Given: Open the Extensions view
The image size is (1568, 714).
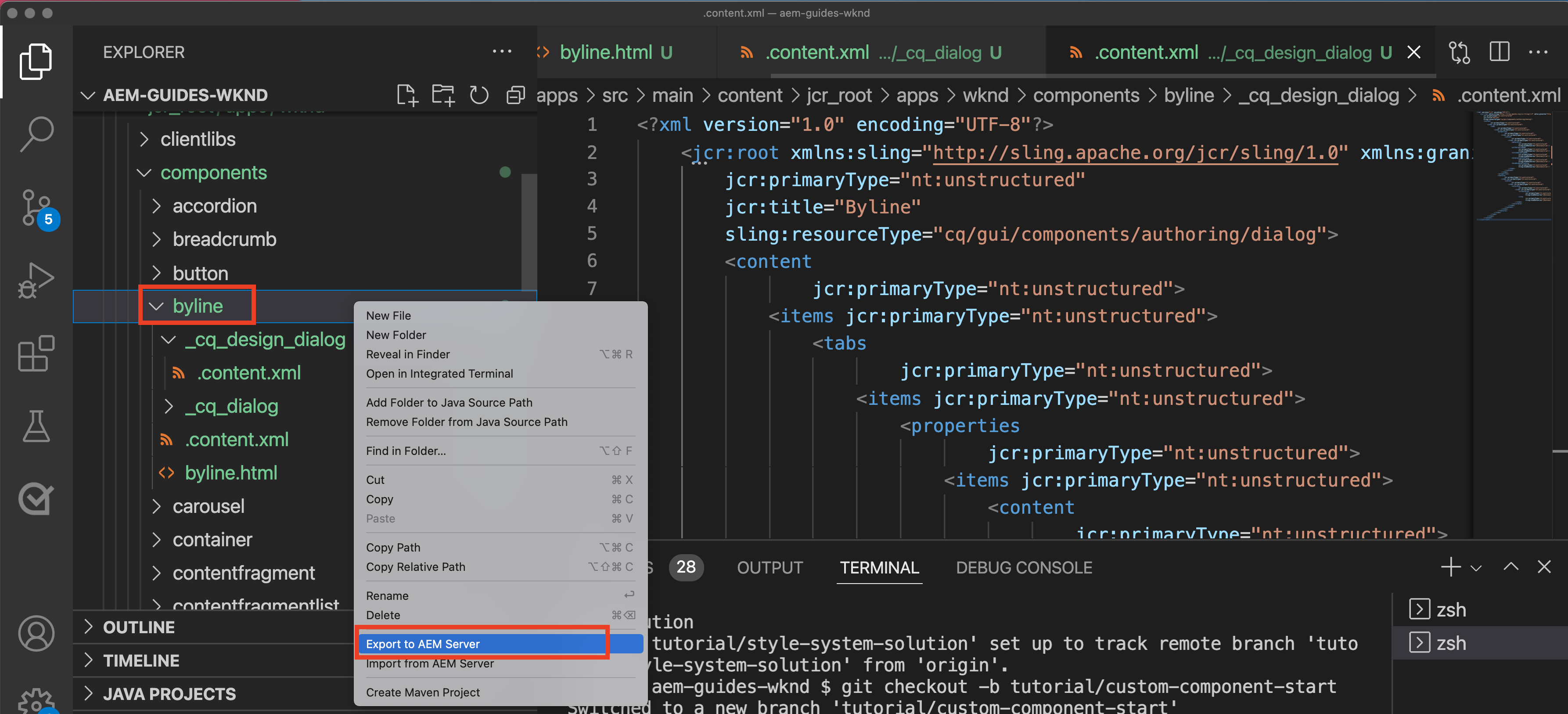Looking at the screenshot, I should coord(36,353).
